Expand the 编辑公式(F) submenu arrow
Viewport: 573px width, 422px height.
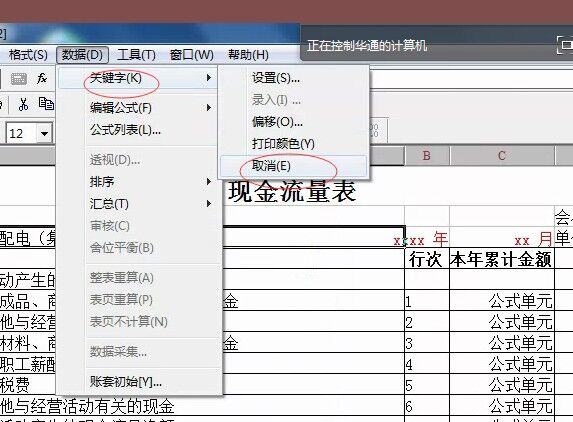209,108
